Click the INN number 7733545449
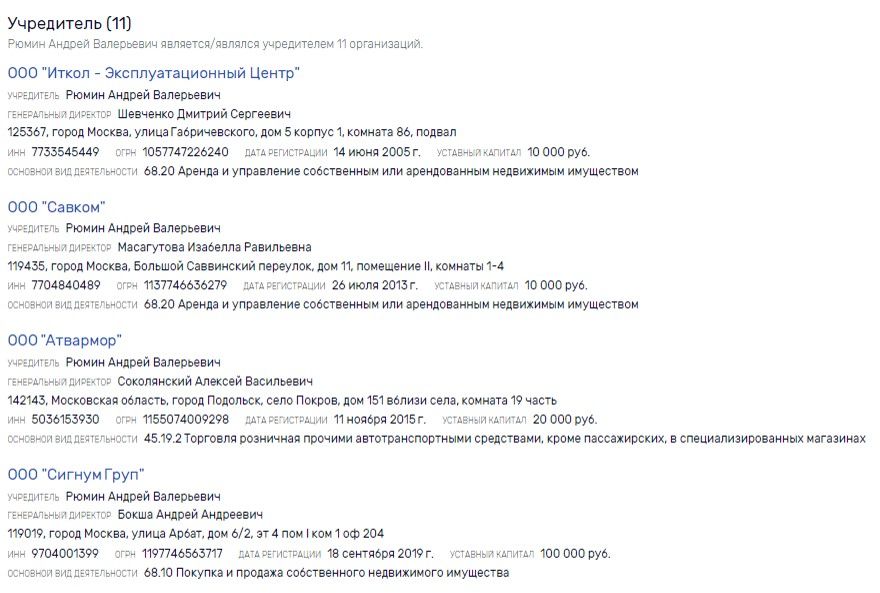 pyautogui.click(x=66, y=152)
